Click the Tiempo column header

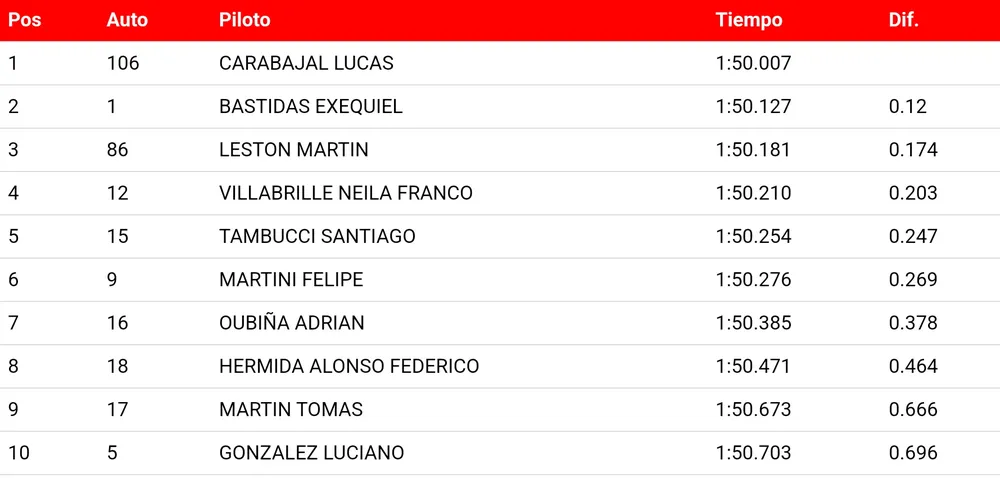click(749, 20)
